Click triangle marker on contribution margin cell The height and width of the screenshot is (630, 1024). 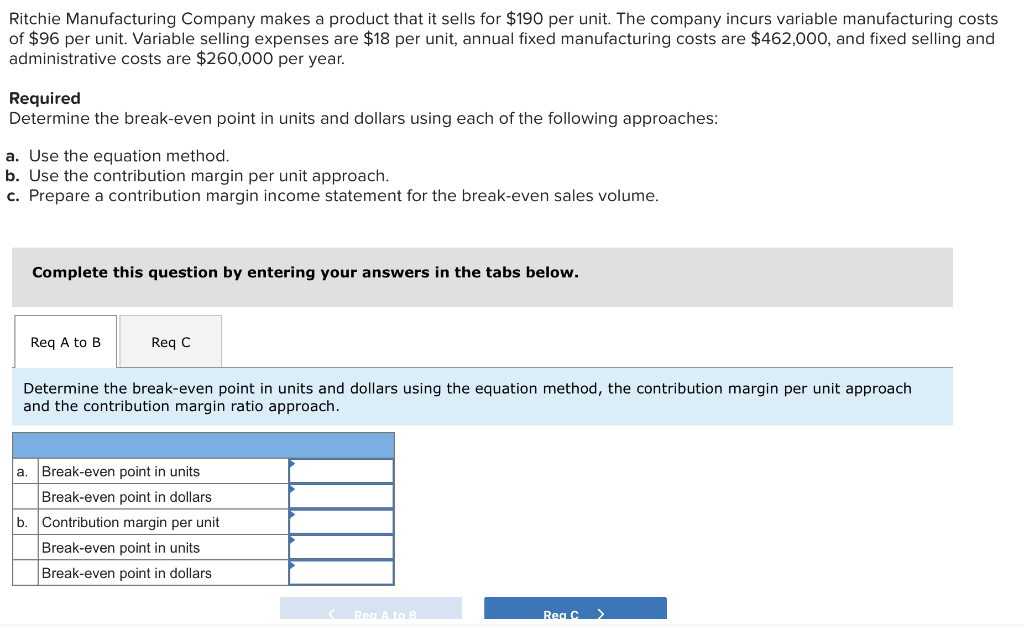coord(293,514)
